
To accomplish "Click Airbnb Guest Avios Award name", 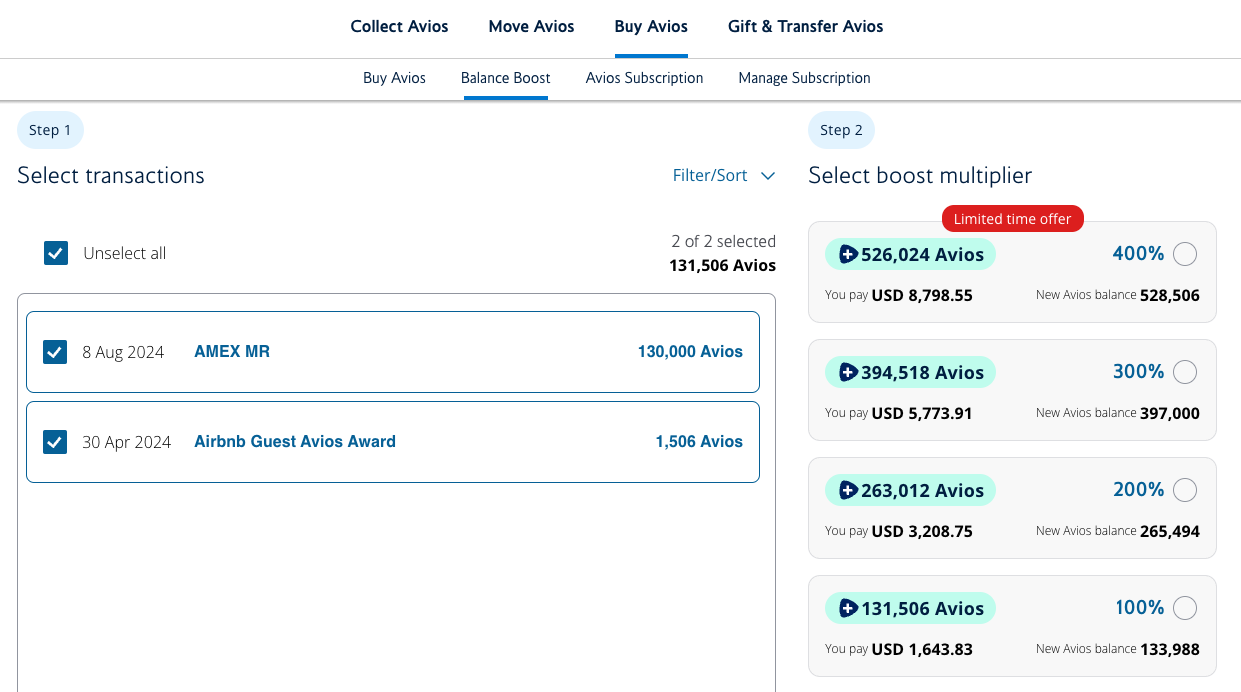I will click(x=295, y=442).
